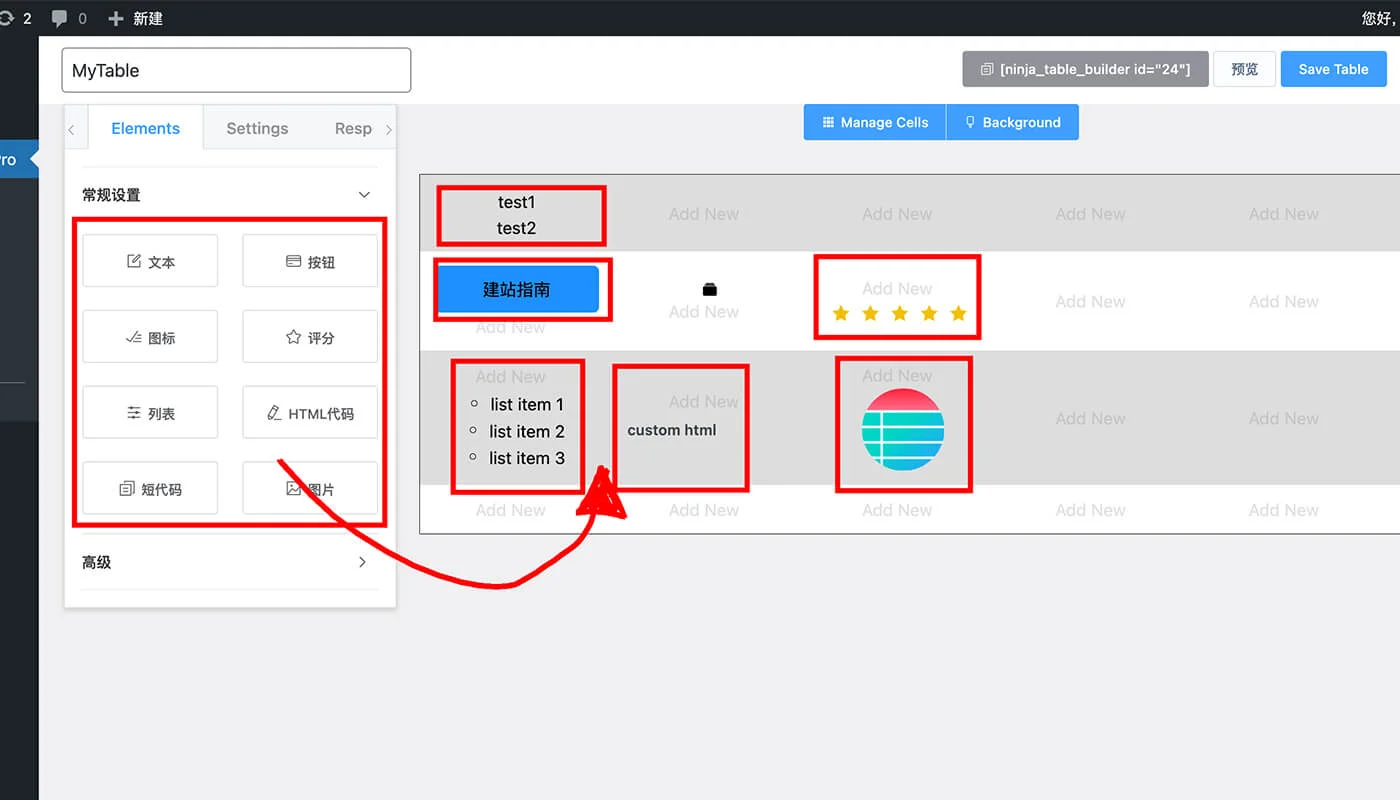Select the 短代码 shortcode element
This screenshot has width=1400, height=800.
pos(150,489)
